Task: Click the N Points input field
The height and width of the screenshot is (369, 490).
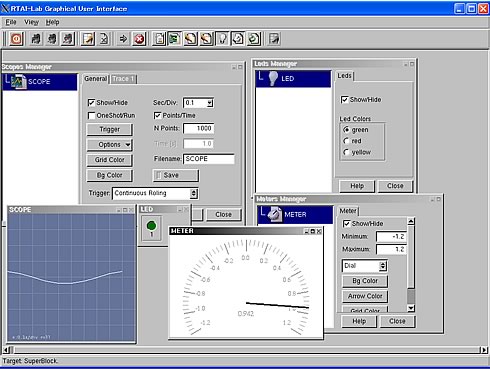Action: (x=199, y=129)
